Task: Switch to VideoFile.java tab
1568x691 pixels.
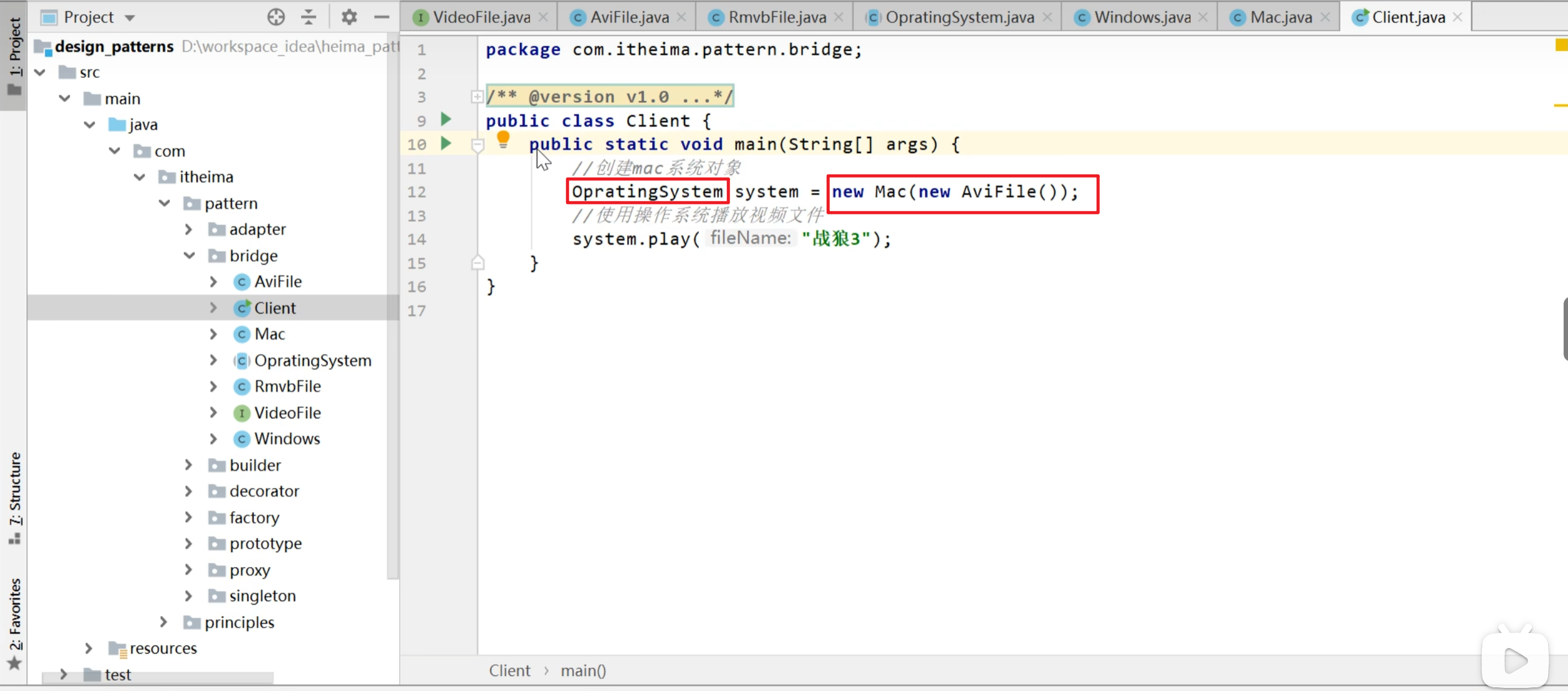Action: pyautogui.click(x=481, y=17)
